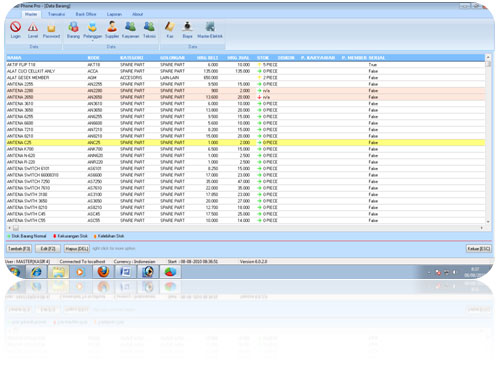Click the green stock arrow for ANTENA C25
This screenshot has height=373, width=499.
259,143
